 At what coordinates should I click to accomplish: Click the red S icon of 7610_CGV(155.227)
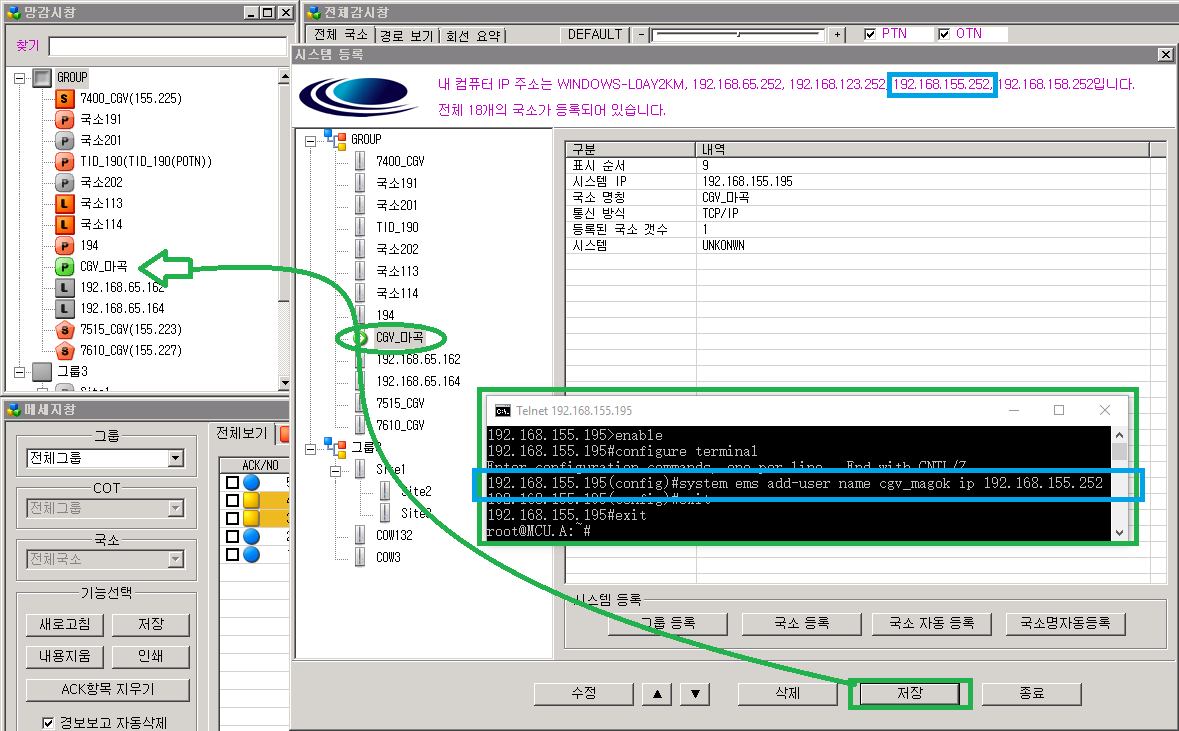(x=65, y=351)
